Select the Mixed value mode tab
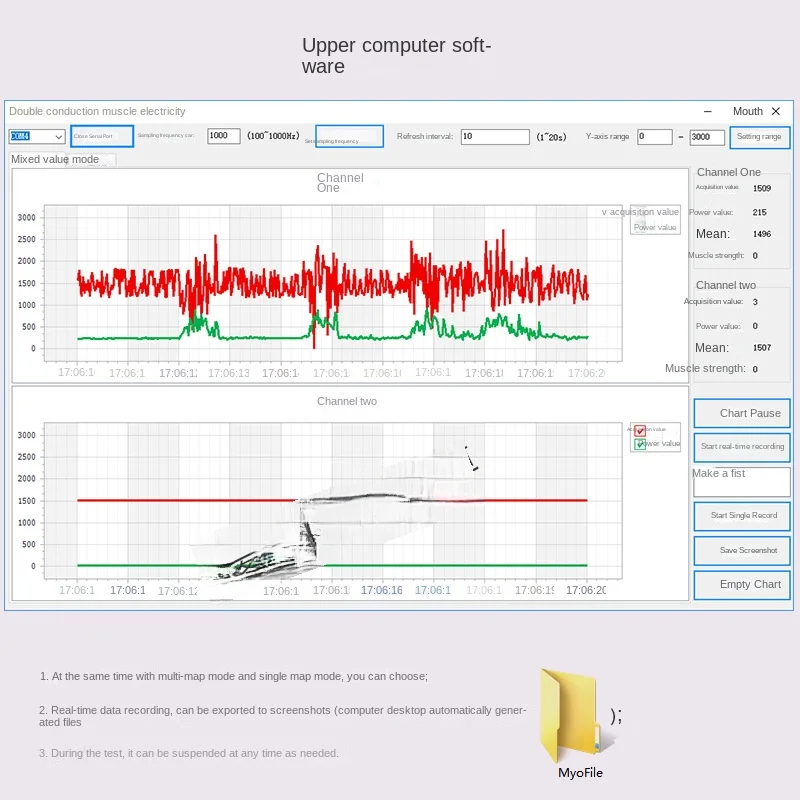 tap(55, 159)
